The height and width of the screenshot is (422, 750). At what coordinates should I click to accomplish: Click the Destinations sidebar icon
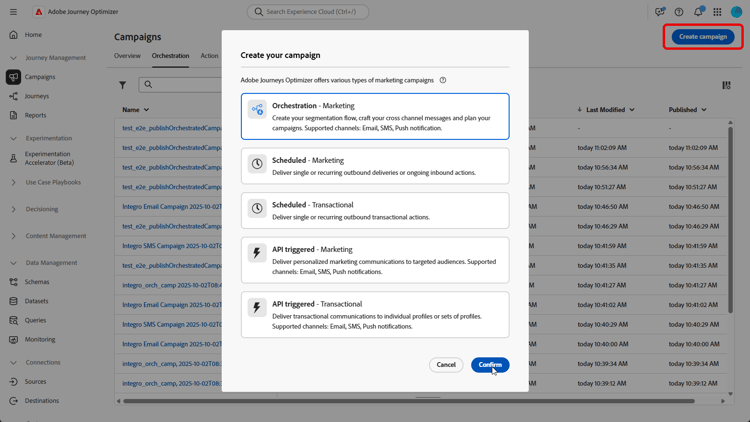13,400
